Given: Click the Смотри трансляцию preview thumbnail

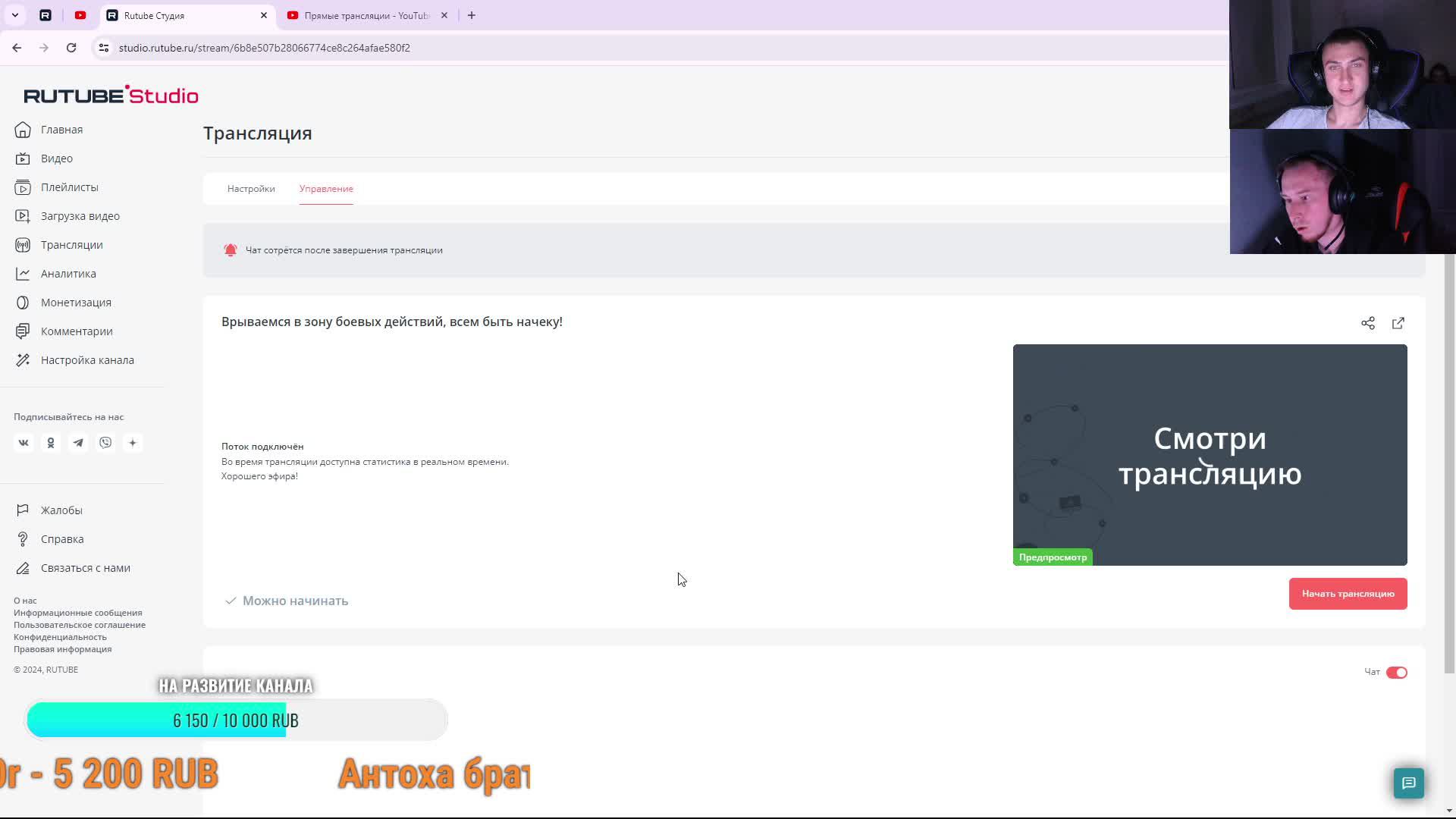Looking at the screenshot, I should click(x=1210, y=455).
